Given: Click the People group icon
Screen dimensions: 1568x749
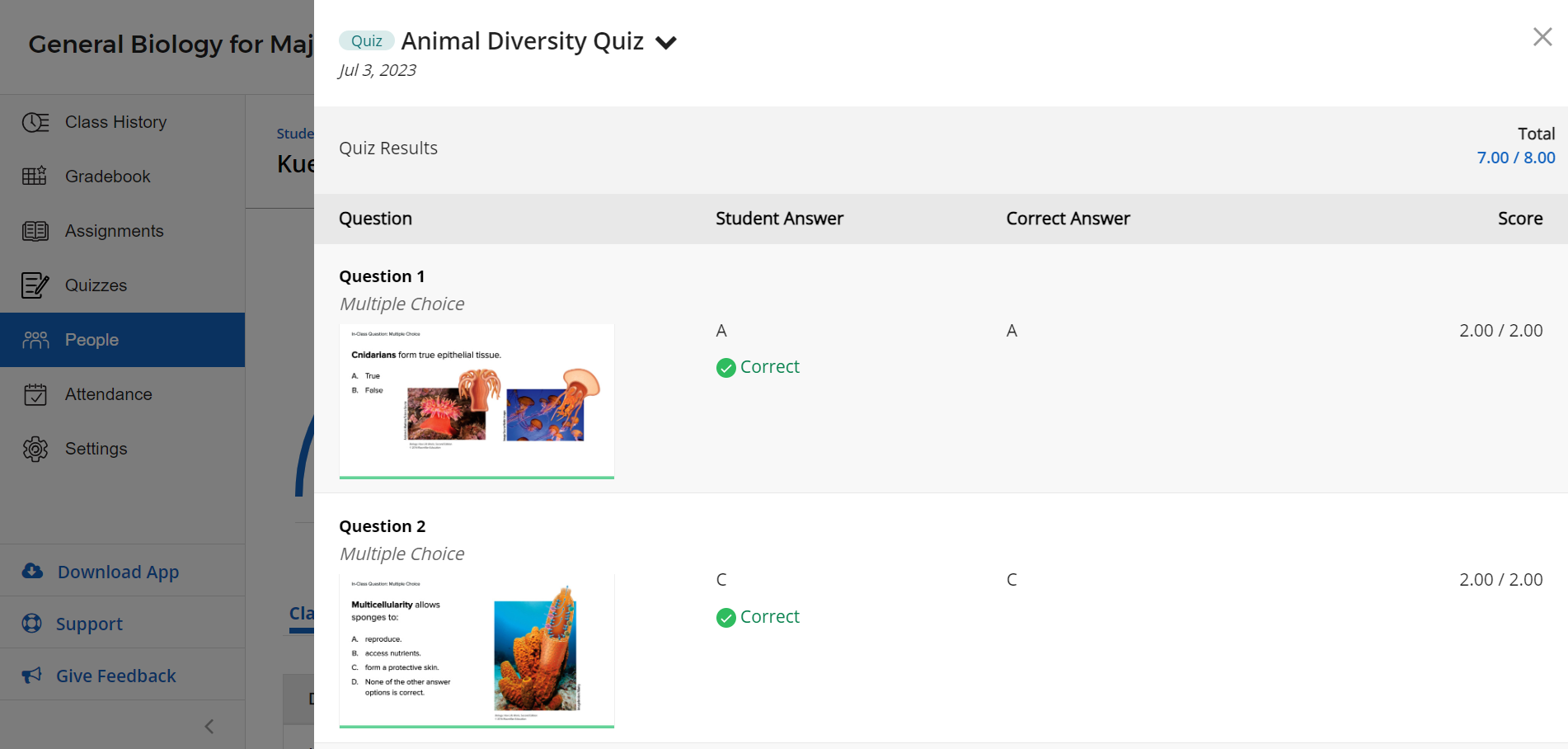Looking at the screenshot, I should 35,340.
